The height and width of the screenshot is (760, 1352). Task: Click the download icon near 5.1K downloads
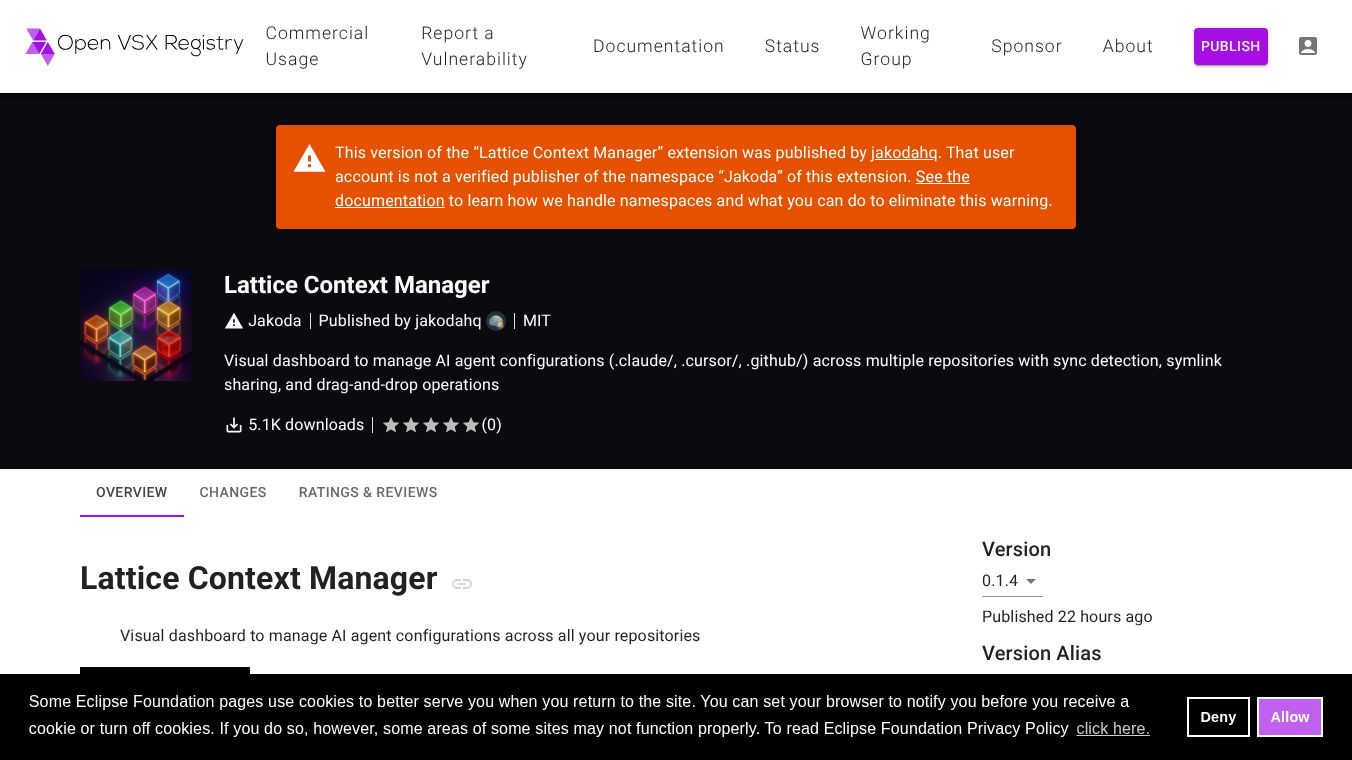coord(234,425)
